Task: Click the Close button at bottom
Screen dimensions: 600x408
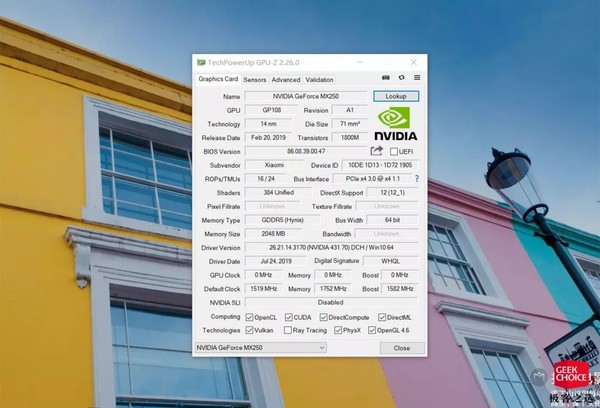Action: tap(402, 348)
